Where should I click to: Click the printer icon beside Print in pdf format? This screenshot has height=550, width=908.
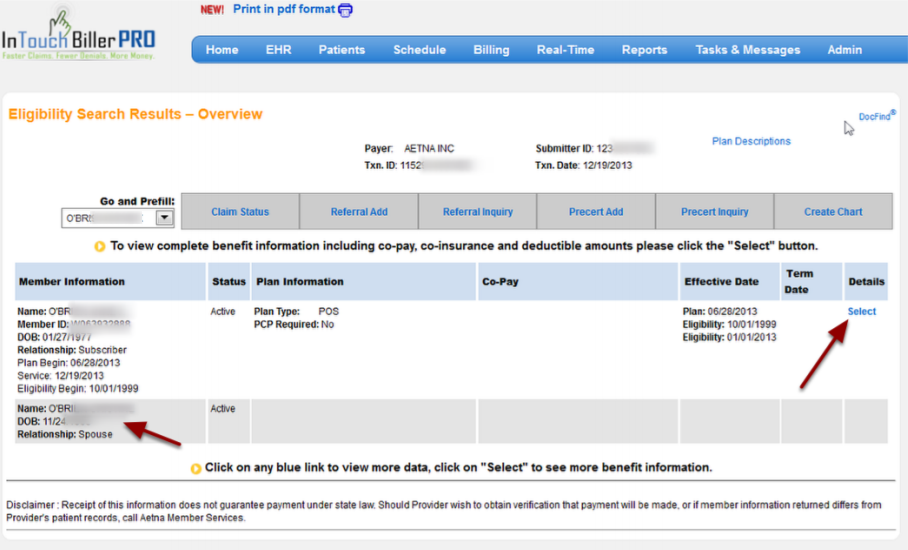click(346, 10)
